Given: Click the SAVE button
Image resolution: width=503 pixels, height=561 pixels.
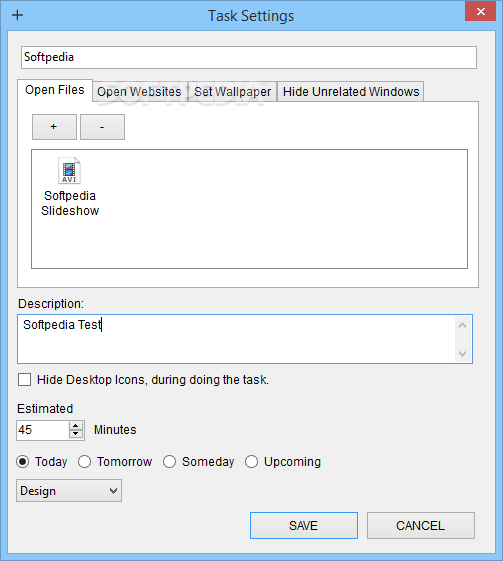Looking at the screenshot, I should pyautogui.click(x=304, y=526).
